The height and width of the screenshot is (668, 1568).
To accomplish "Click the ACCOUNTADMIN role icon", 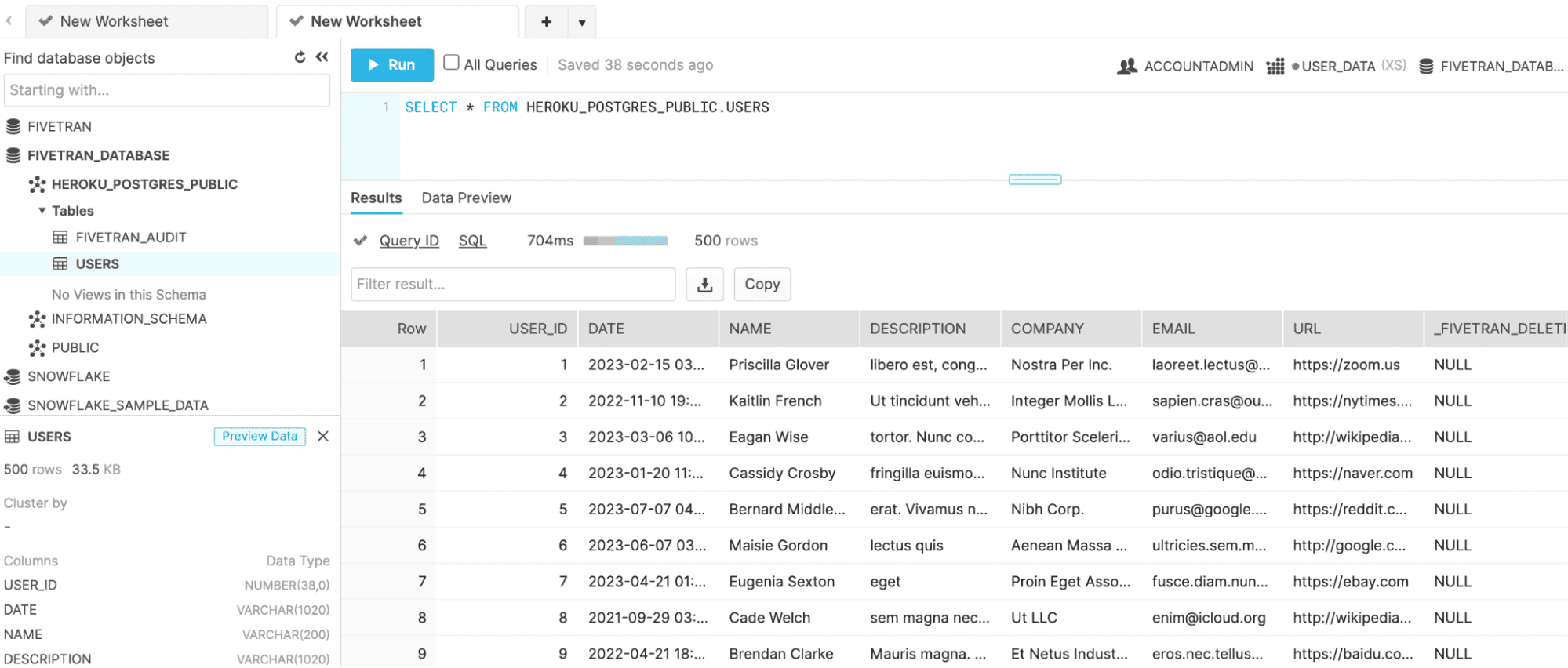I will pyautogui.click(x=1127, y=67).
